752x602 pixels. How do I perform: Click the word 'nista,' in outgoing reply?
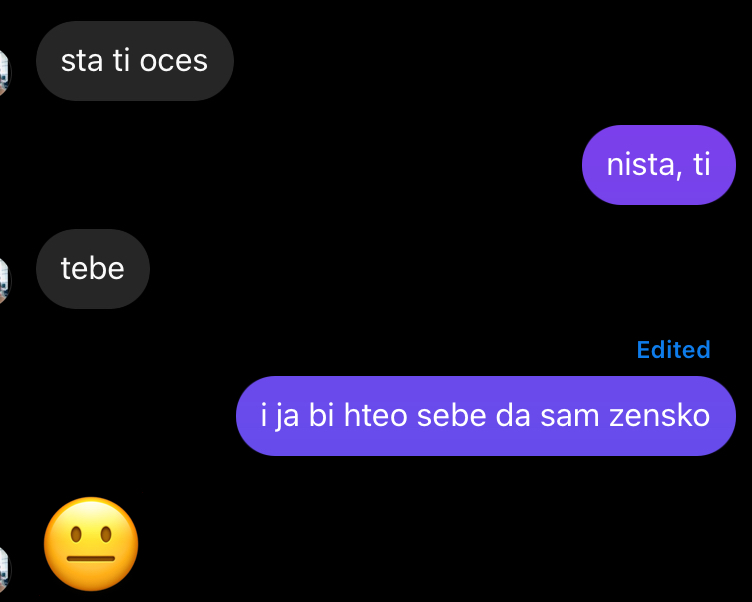[x=644, y=166]
